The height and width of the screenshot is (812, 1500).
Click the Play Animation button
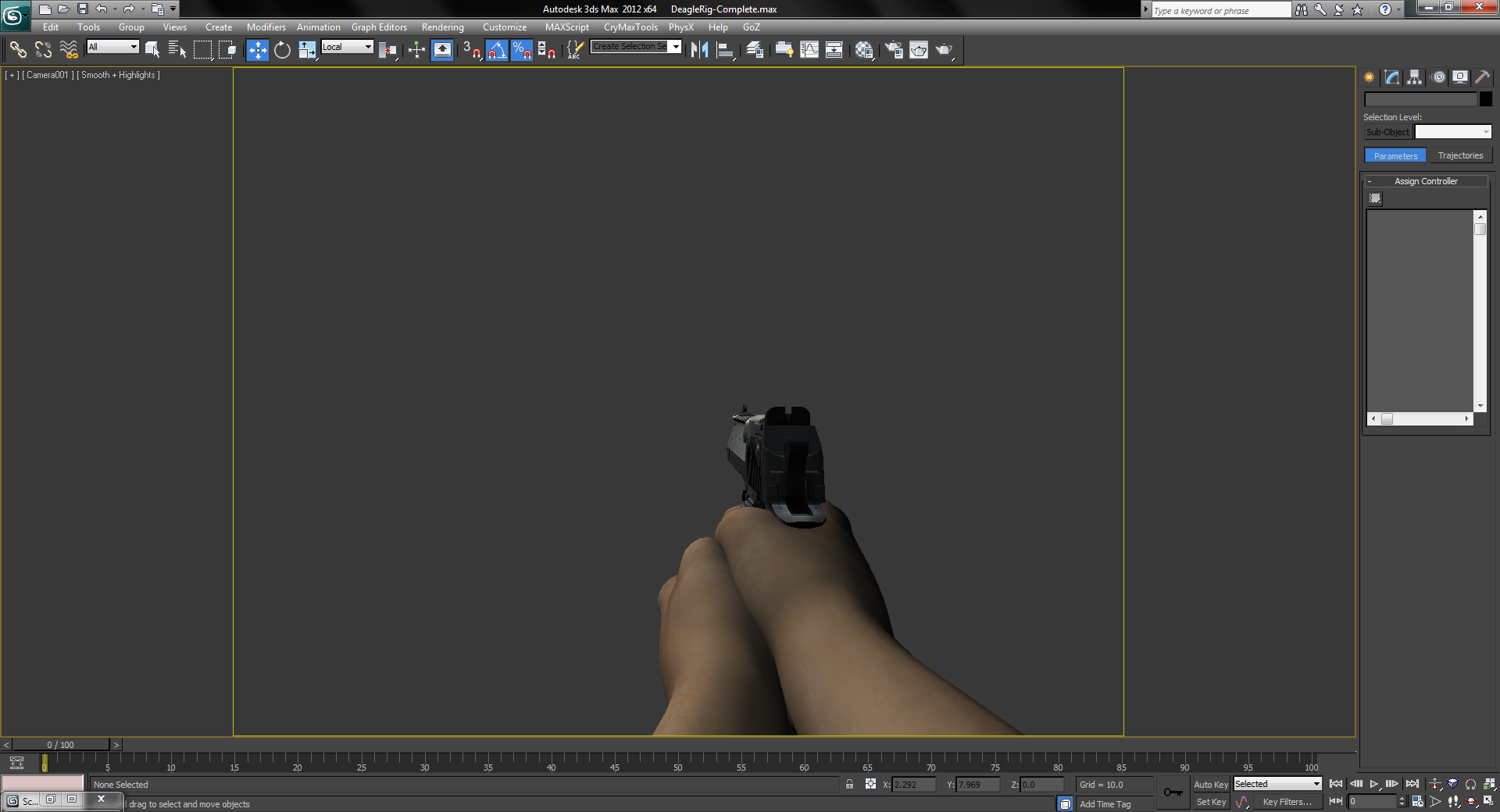pos(1374,784)
